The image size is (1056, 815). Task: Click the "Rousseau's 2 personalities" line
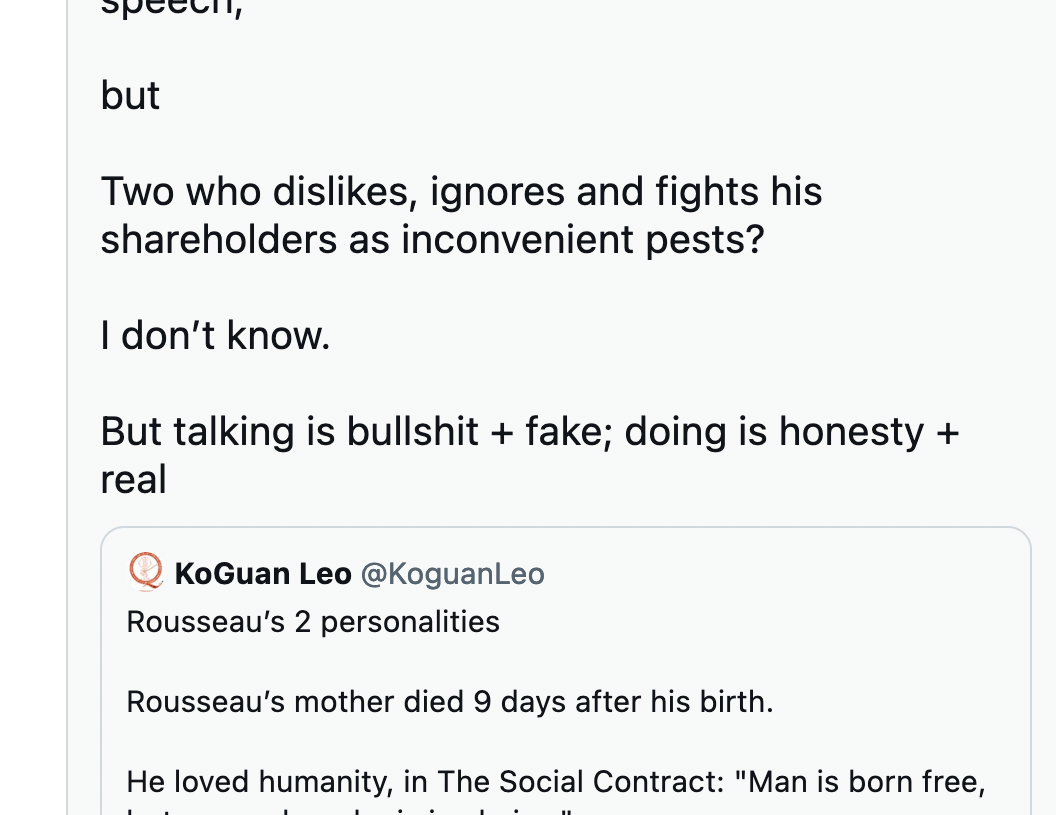(313, 622)
